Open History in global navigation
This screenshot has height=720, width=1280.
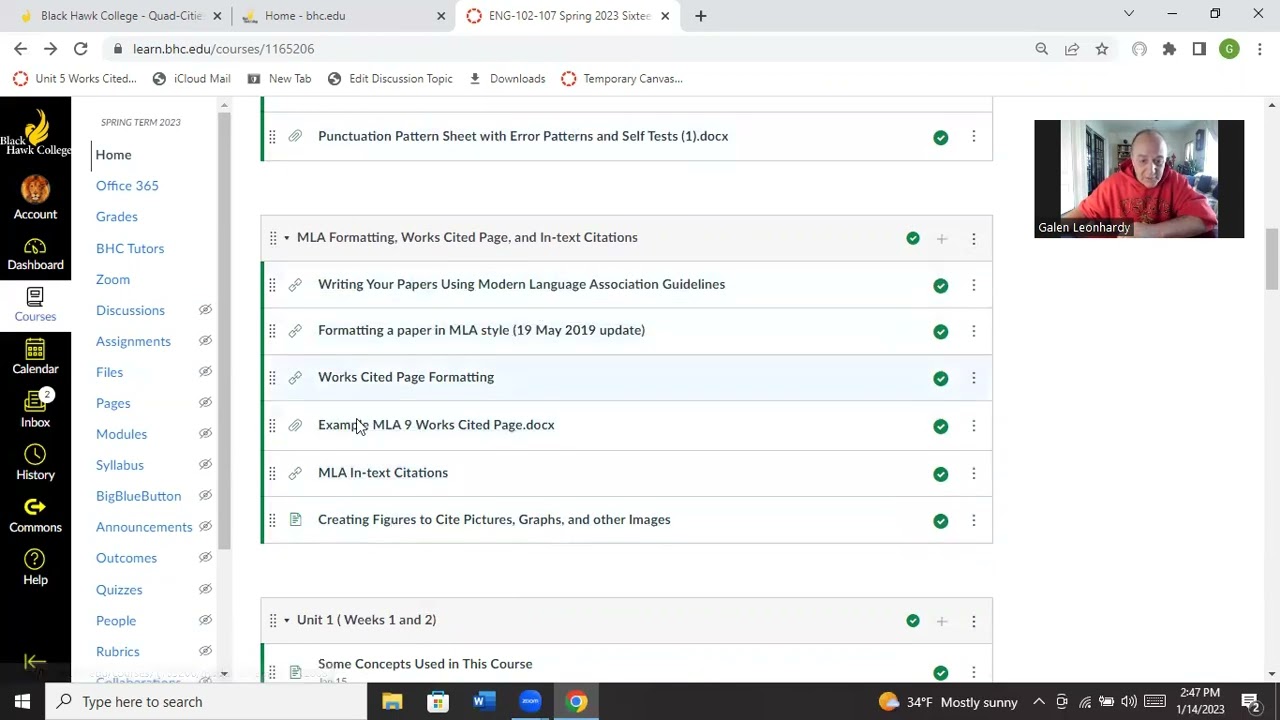pyautogui.click(x=35, y=462)
